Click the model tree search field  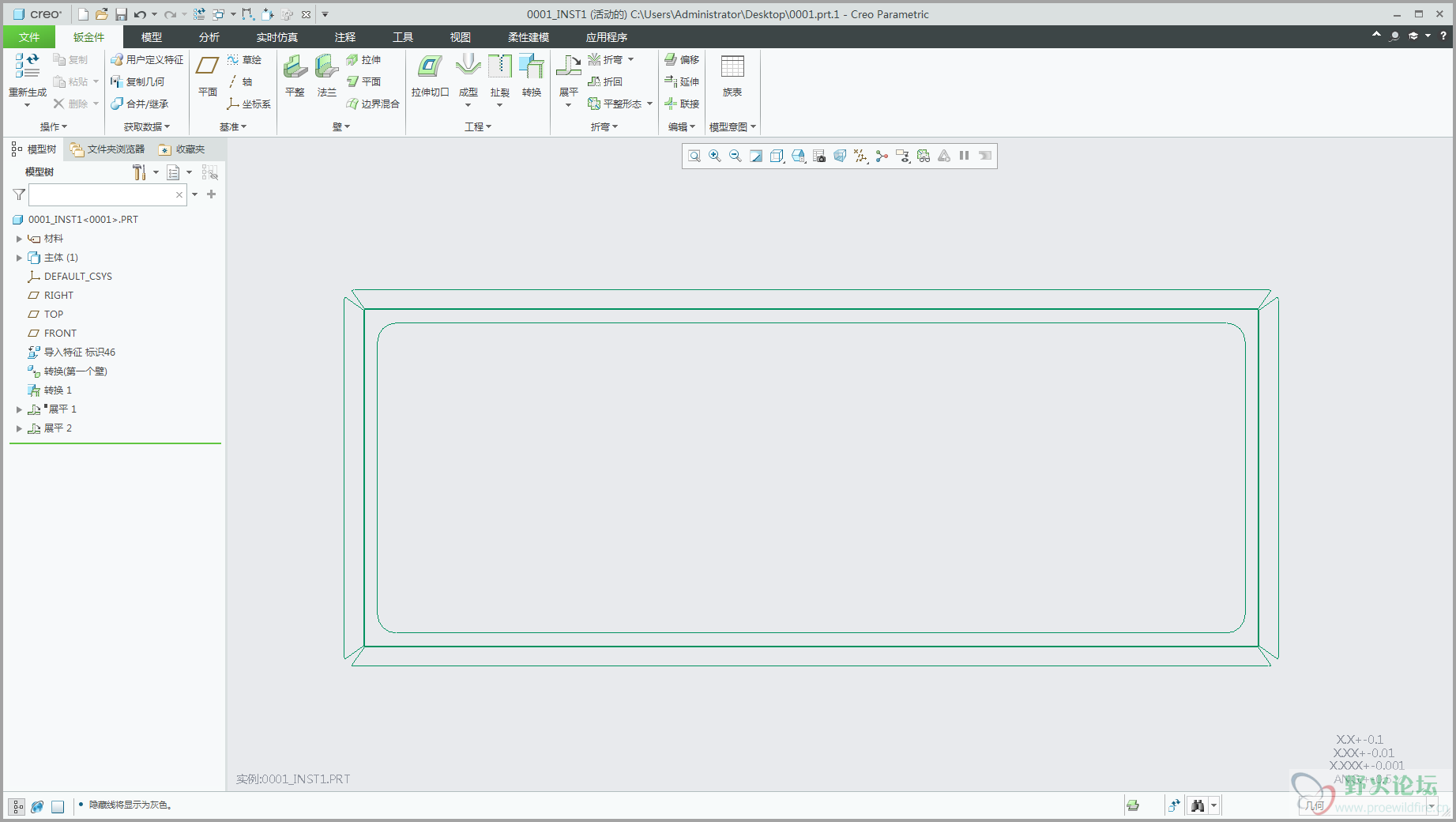click(x=107, y=194)
